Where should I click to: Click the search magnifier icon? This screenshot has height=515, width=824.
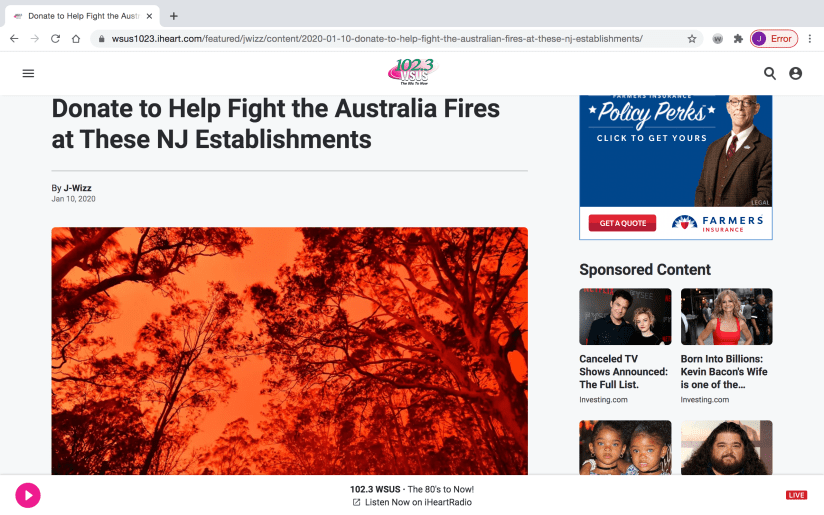tap(770, 74)
